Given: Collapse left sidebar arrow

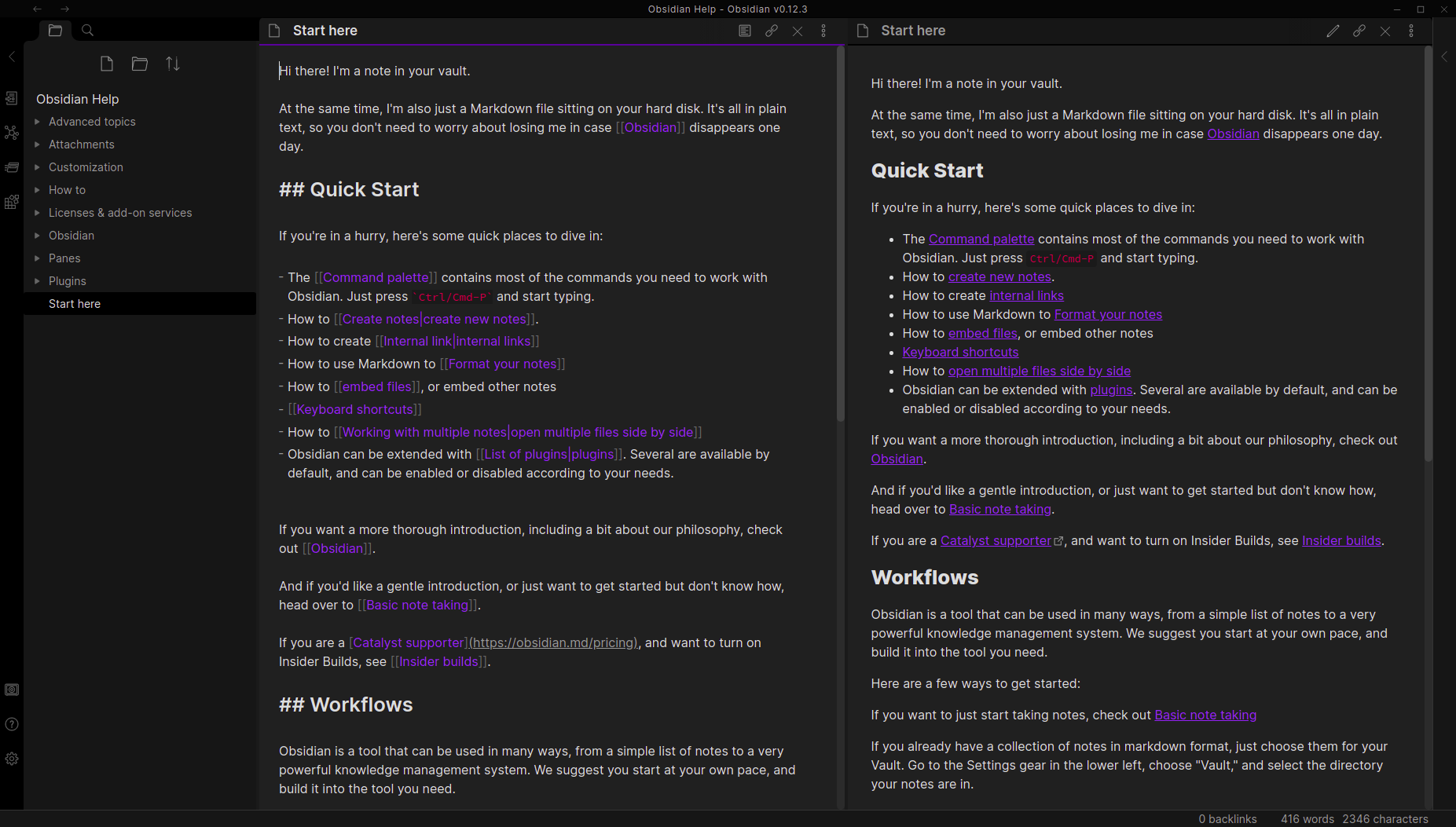Looking at the screenshot, I should click(x=12, y=57).
